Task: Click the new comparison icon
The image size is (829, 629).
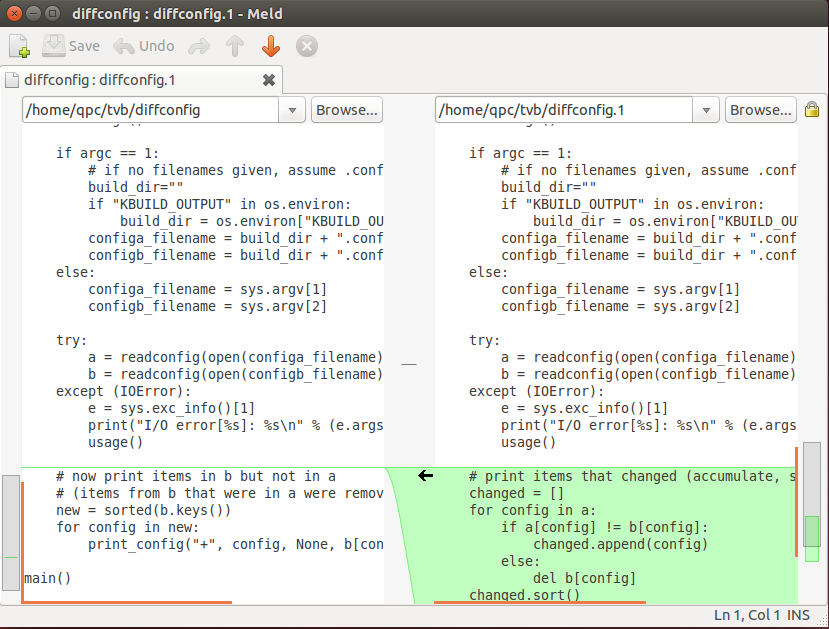Action: click(20, 46)
